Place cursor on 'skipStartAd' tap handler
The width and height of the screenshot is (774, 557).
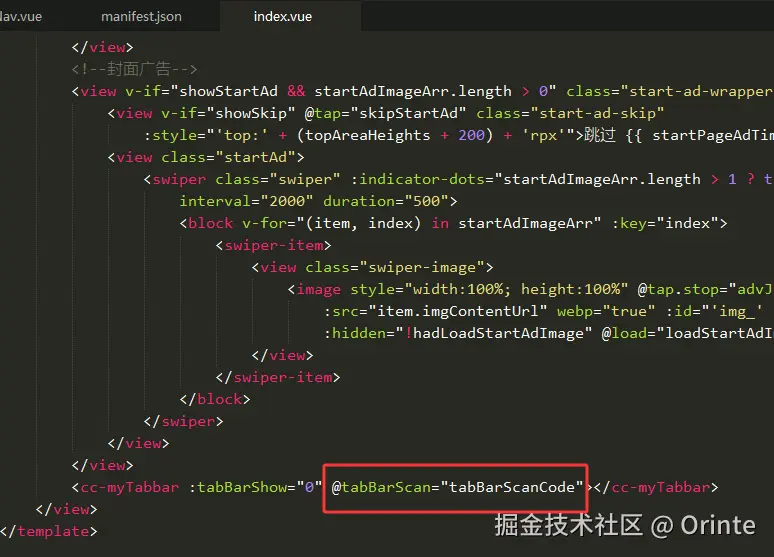tap(408, 113)
